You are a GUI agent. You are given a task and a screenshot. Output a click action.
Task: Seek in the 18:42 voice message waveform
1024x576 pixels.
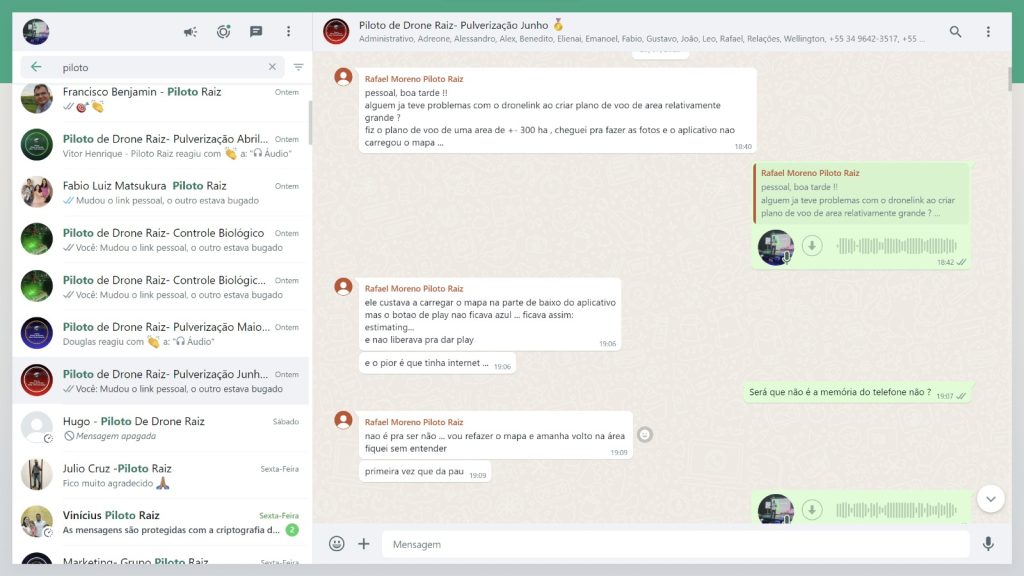point(897,246)
